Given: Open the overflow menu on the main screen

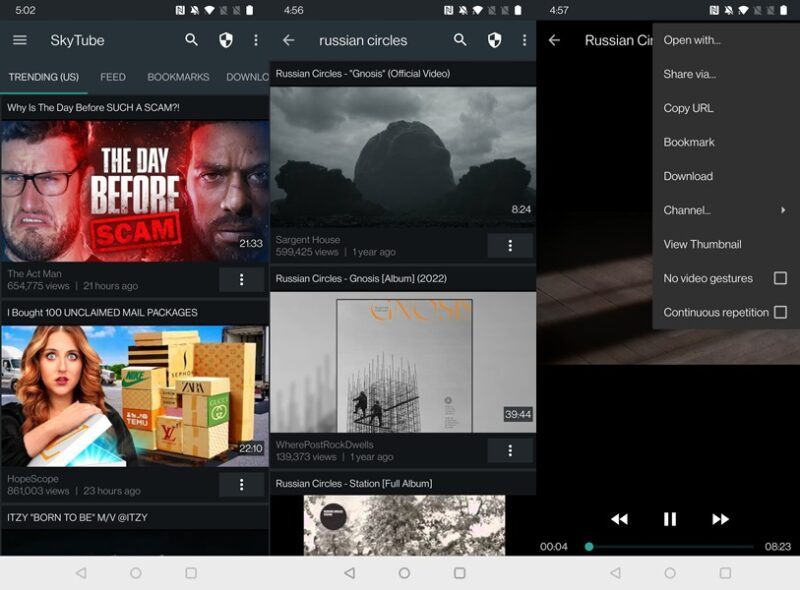Looking at the screenshot, I should click(x=256, y=41).
